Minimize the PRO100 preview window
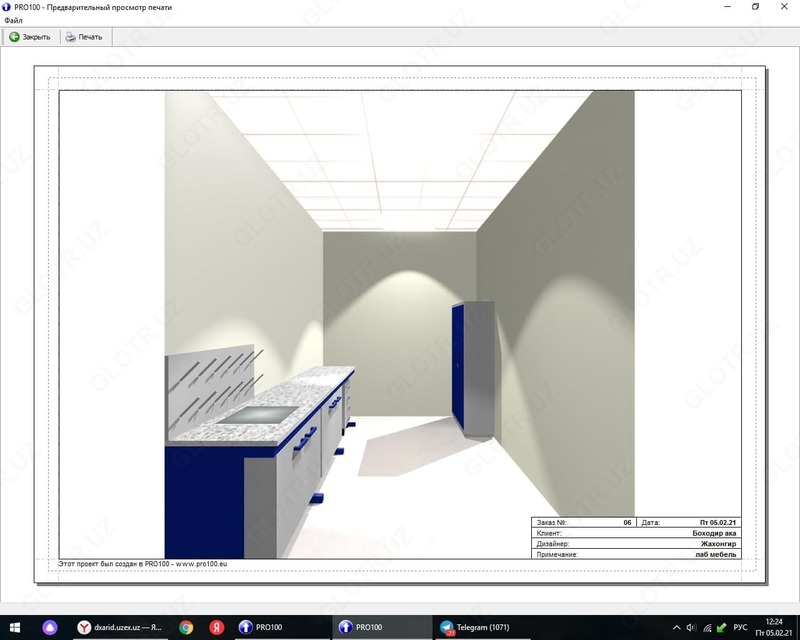 pos(727,6)
